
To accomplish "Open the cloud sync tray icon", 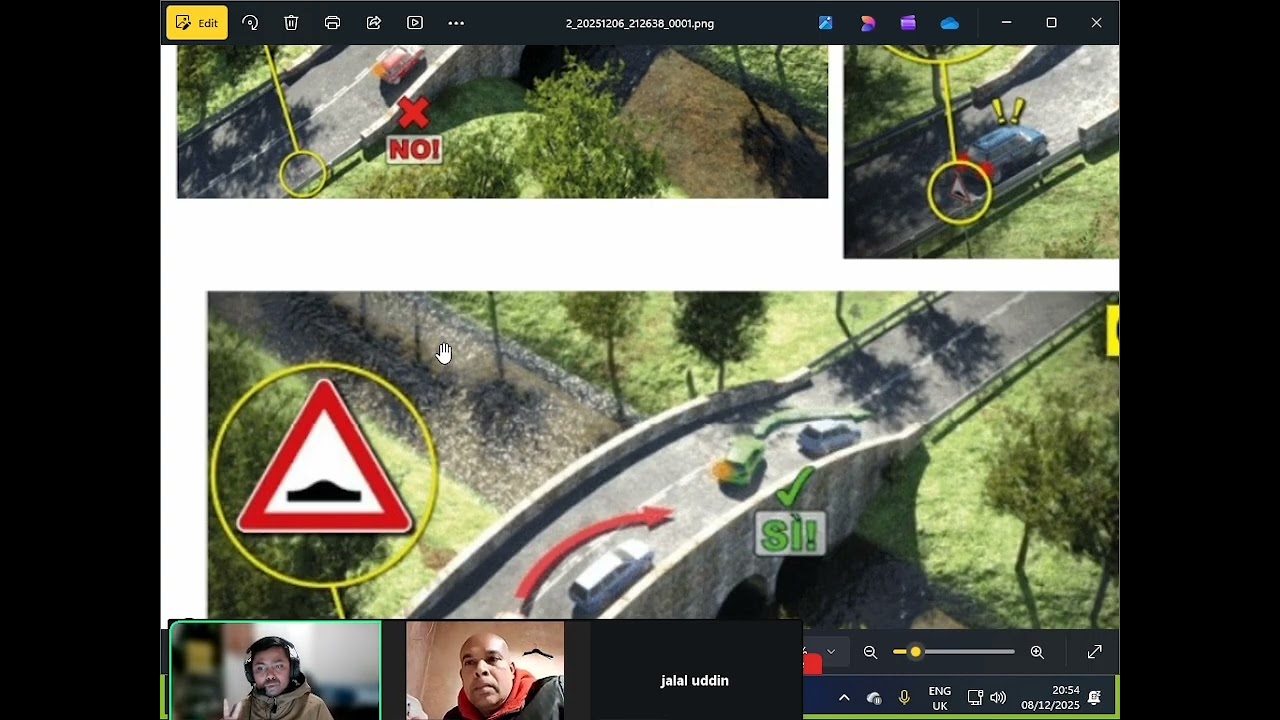I will pos(874,698).
